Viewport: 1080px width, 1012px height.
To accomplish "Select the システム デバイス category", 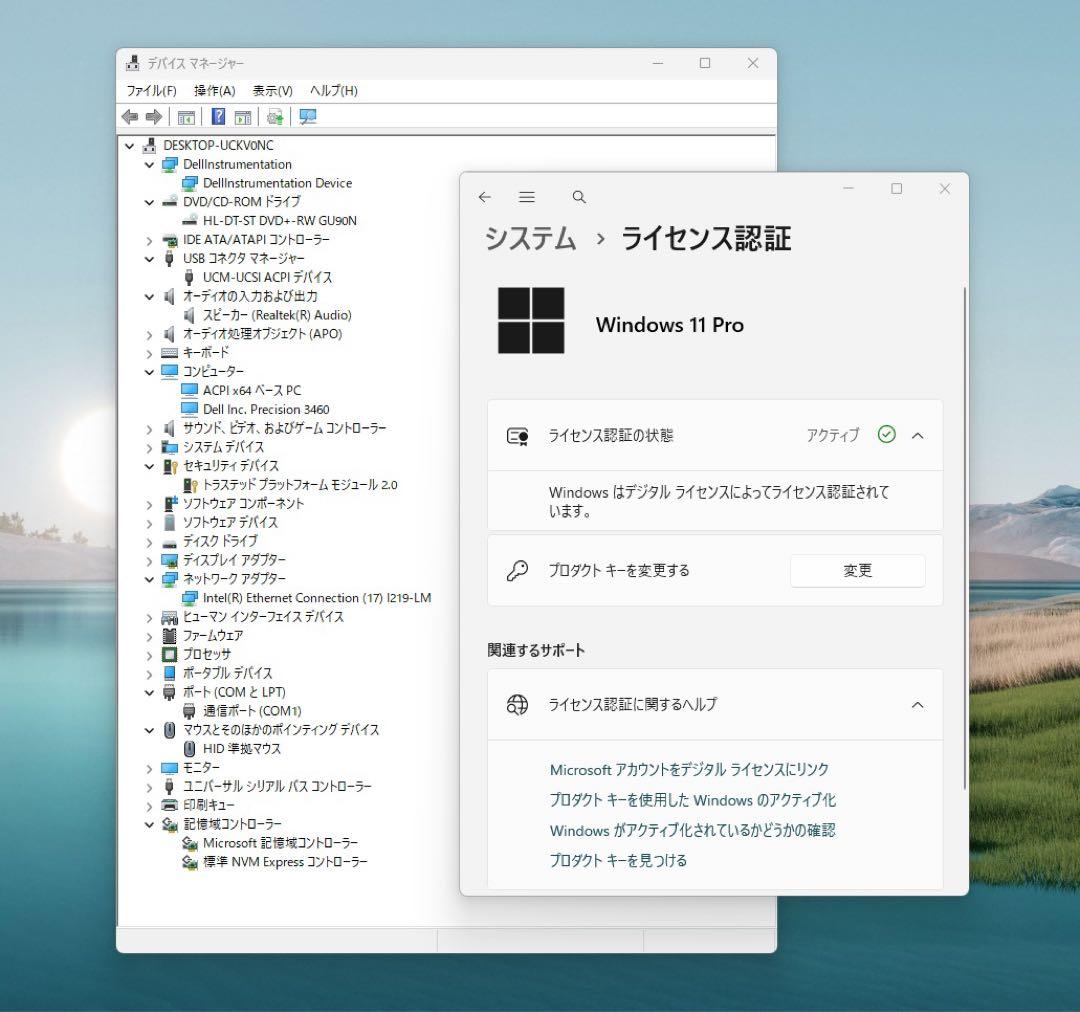I will (x=223, y=447).
